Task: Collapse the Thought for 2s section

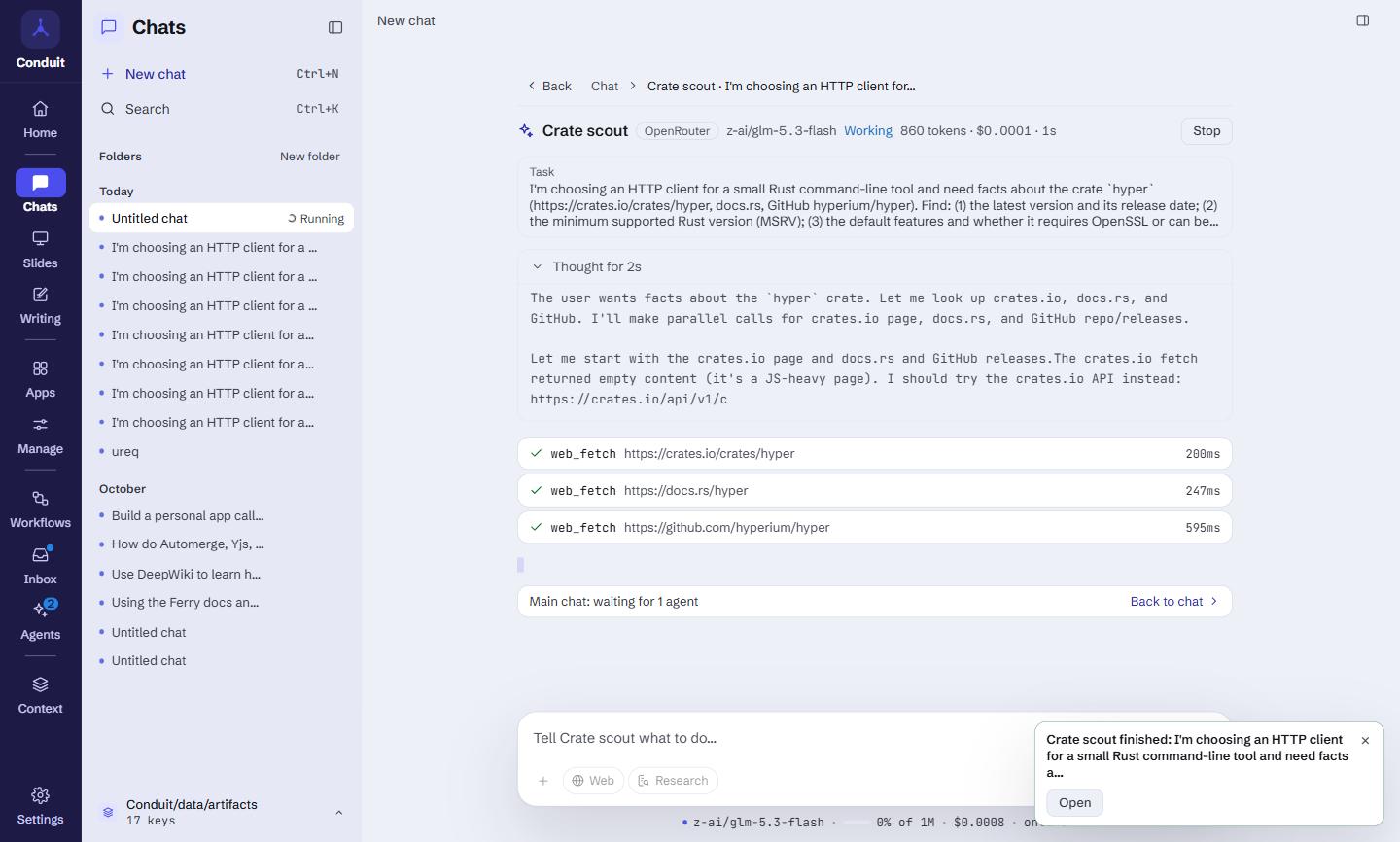Action: [875, 267]
